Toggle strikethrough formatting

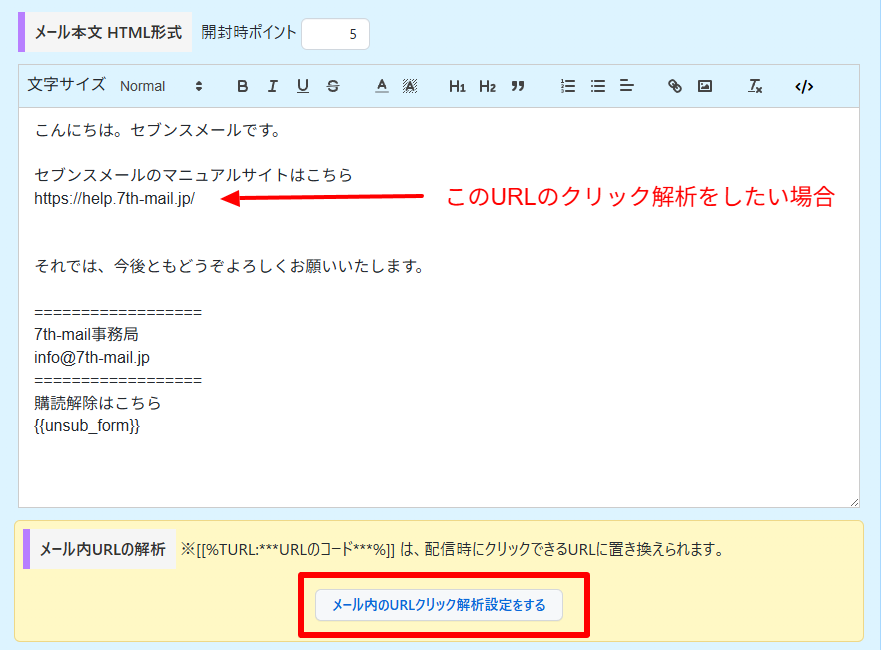(x=332, y=86)
